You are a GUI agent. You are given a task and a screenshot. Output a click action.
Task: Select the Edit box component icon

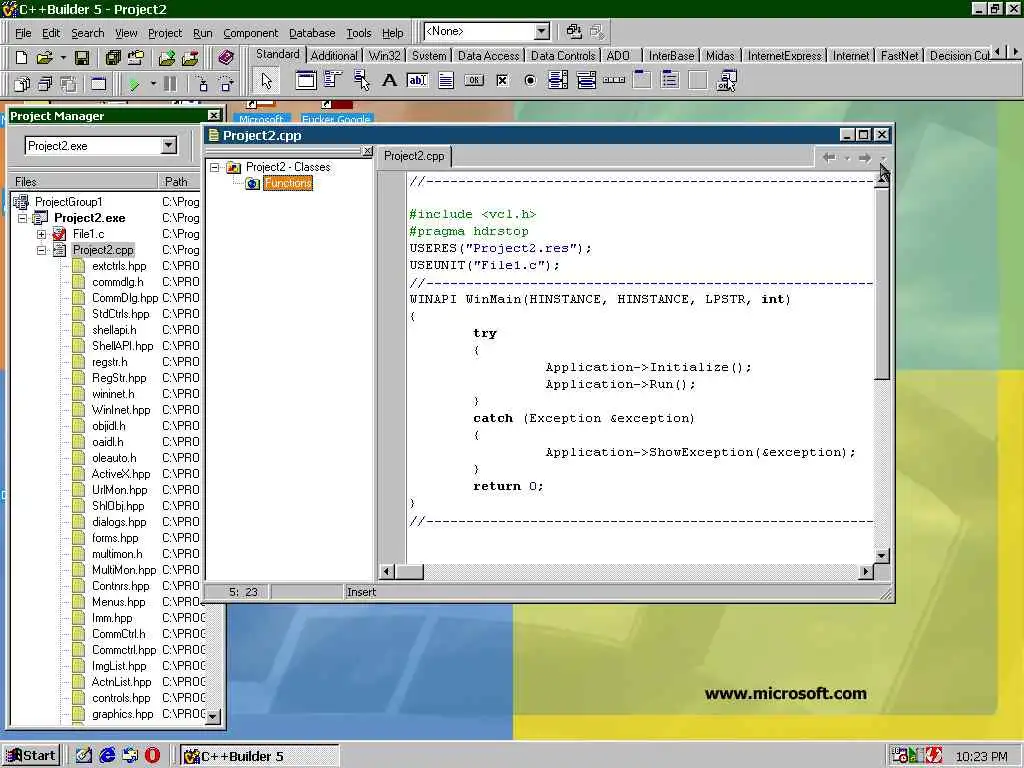pos(417,80)
